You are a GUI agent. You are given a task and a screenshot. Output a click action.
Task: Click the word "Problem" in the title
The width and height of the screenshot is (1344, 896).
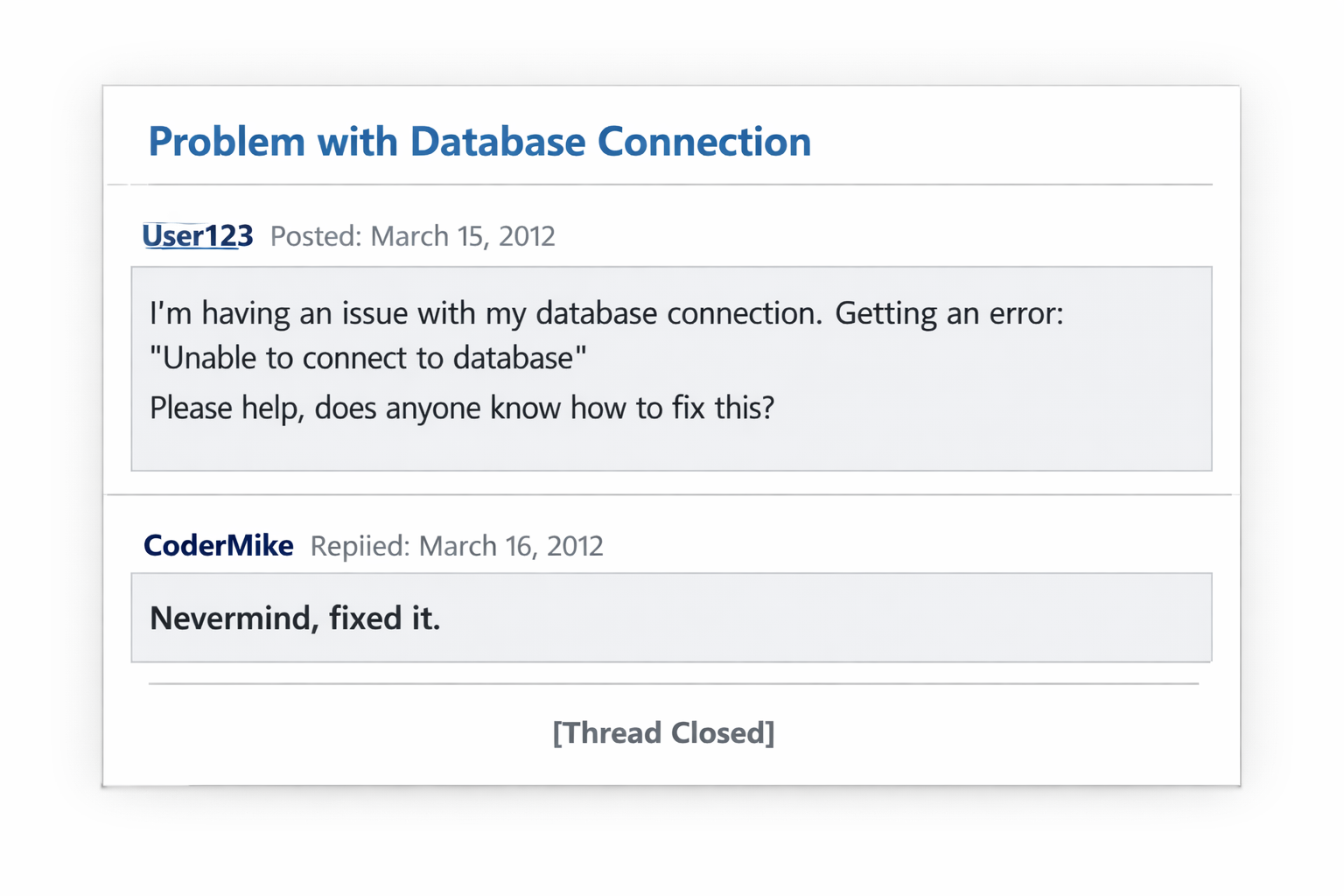(x=227, y=142)
